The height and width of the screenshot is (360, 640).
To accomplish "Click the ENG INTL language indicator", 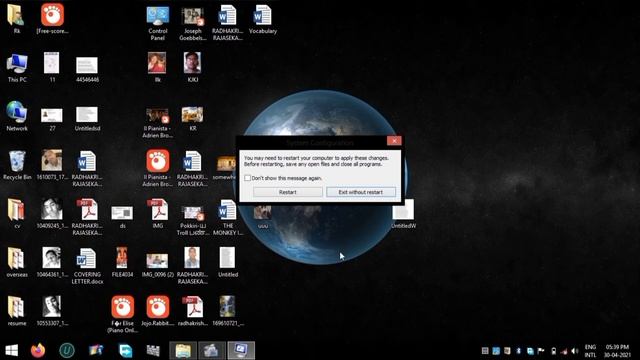I will (590, 351).
